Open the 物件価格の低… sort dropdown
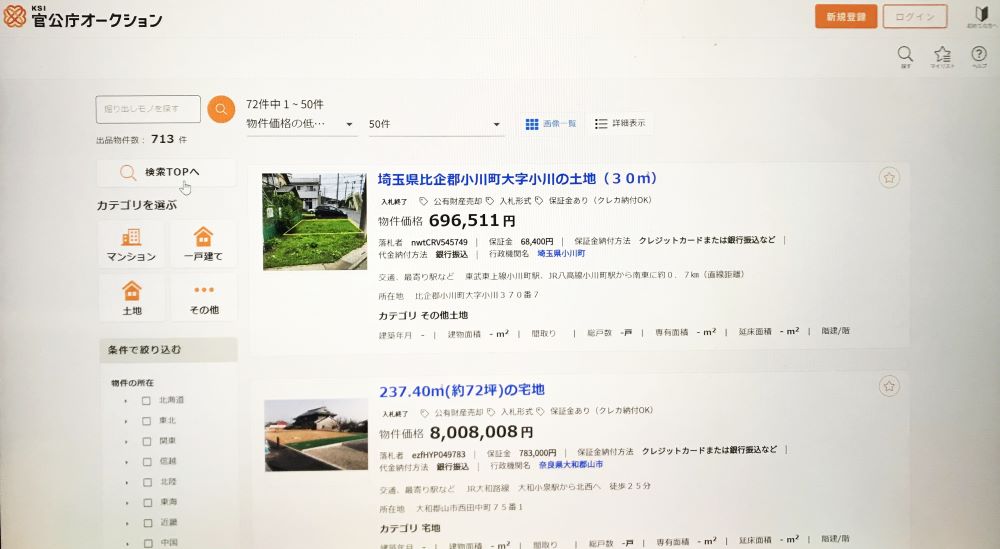Screen dimensions: 1000x549 coord(300,124)
